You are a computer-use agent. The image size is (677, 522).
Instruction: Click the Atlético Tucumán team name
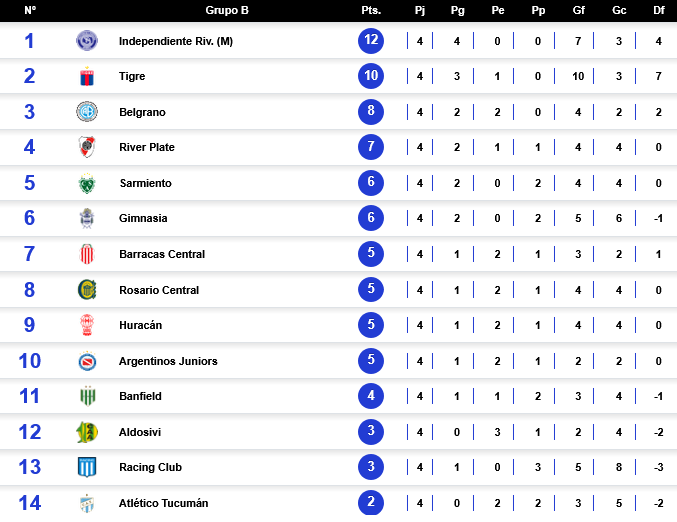[163, 503]
